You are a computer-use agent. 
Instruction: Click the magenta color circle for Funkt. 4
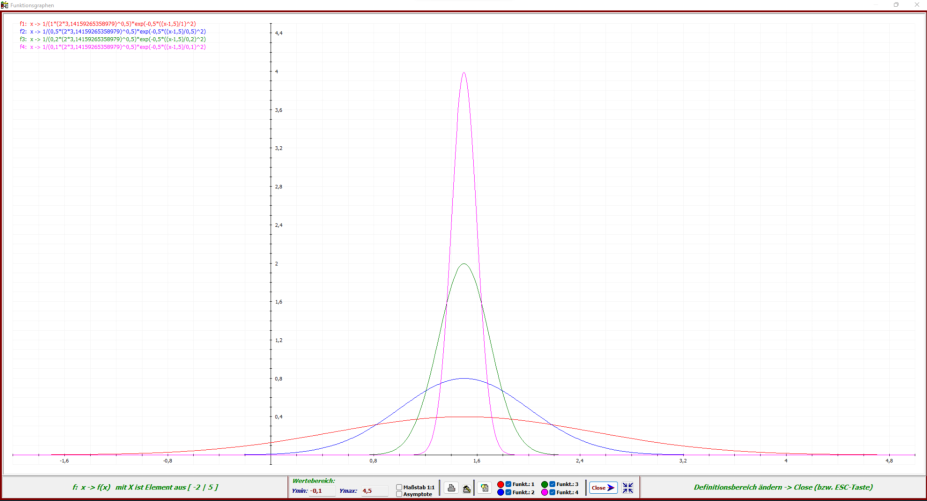544,493
